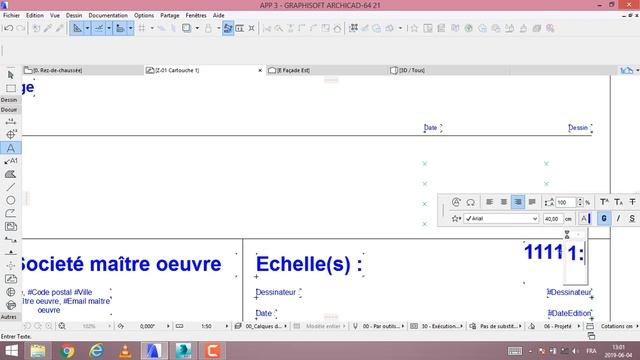Click the text rotation A icon
Image resolution: width=640 pixels, height=360 pixels.
point(456,202)
